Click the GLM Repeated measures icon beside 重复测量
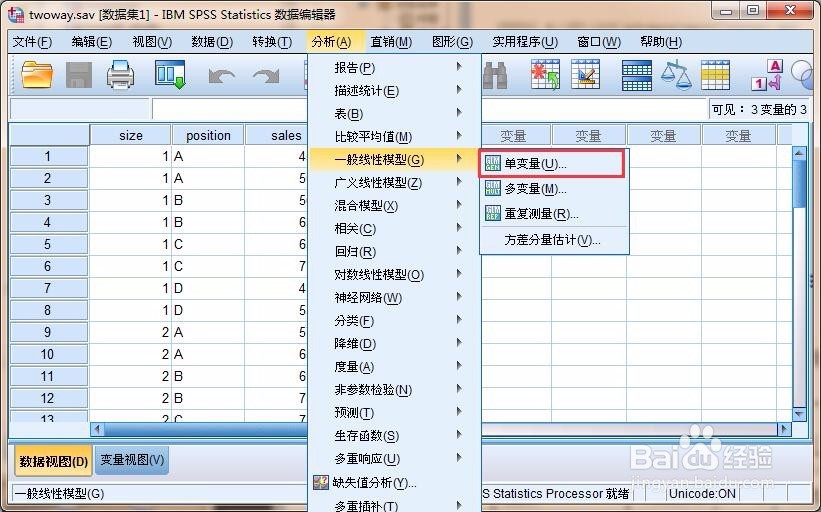This screenshot has width=821, height=512. coord(493,213)
